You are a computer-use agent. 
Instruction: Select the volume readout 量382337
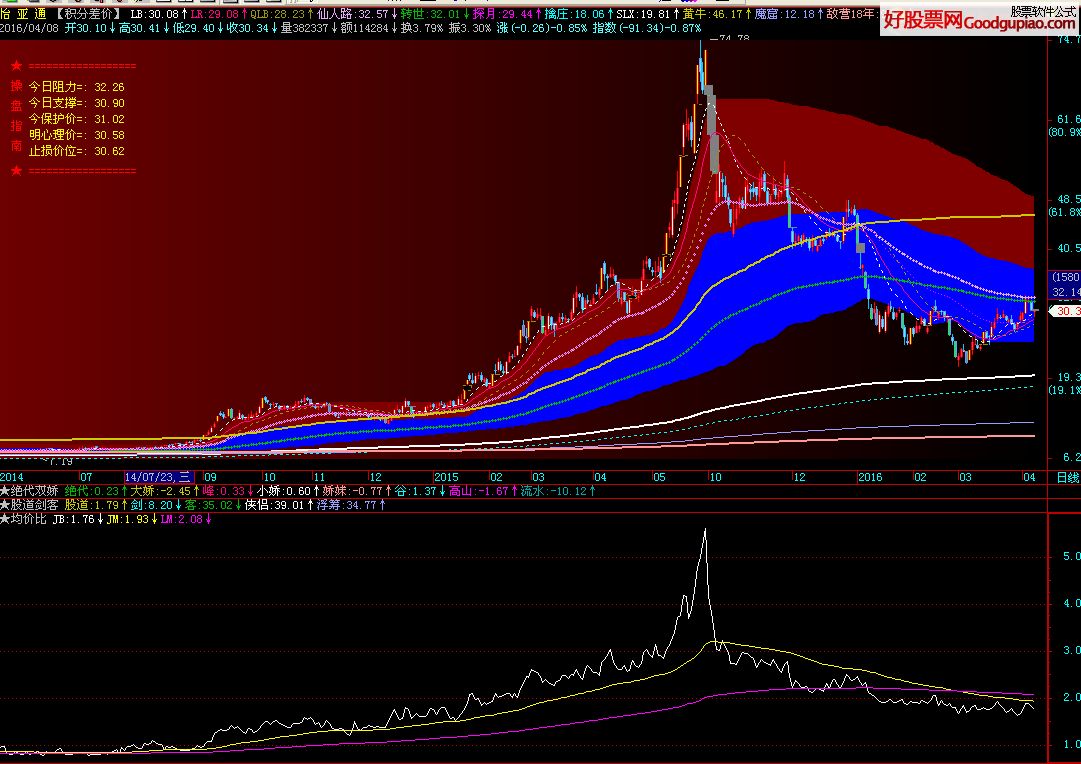pos(304,28)
